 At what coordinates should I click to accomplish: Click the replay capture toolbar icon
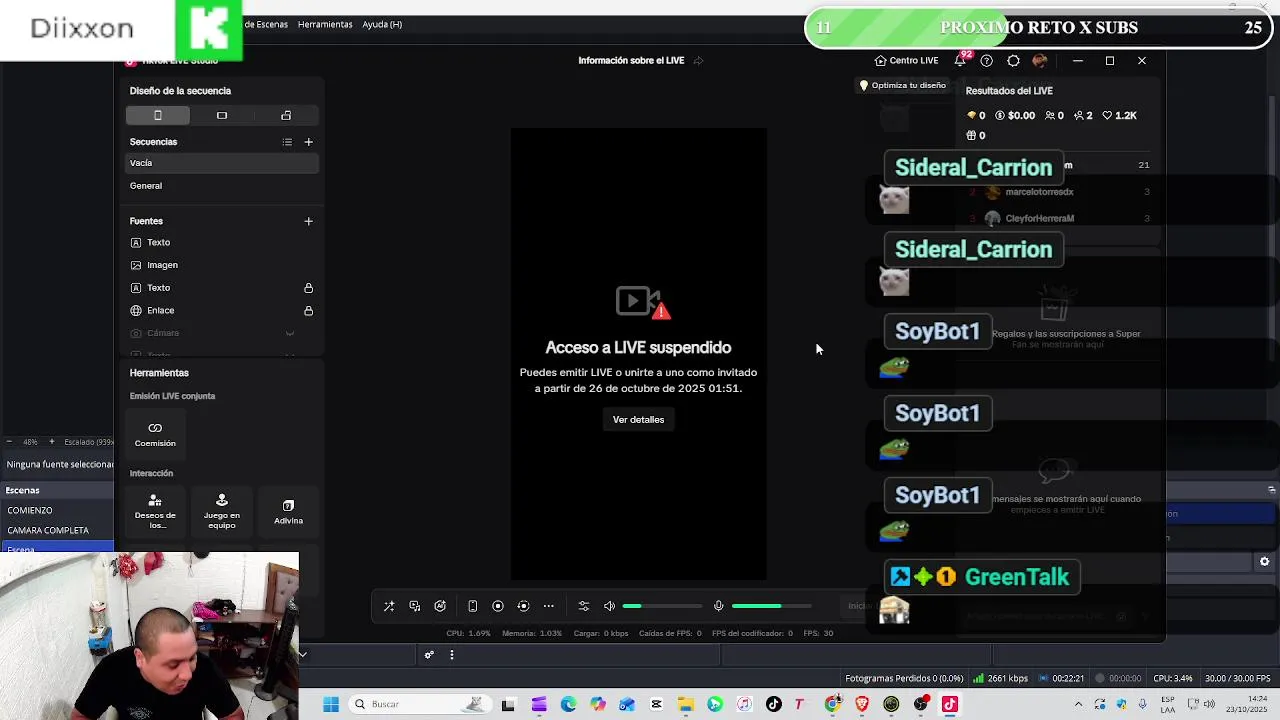523,606
